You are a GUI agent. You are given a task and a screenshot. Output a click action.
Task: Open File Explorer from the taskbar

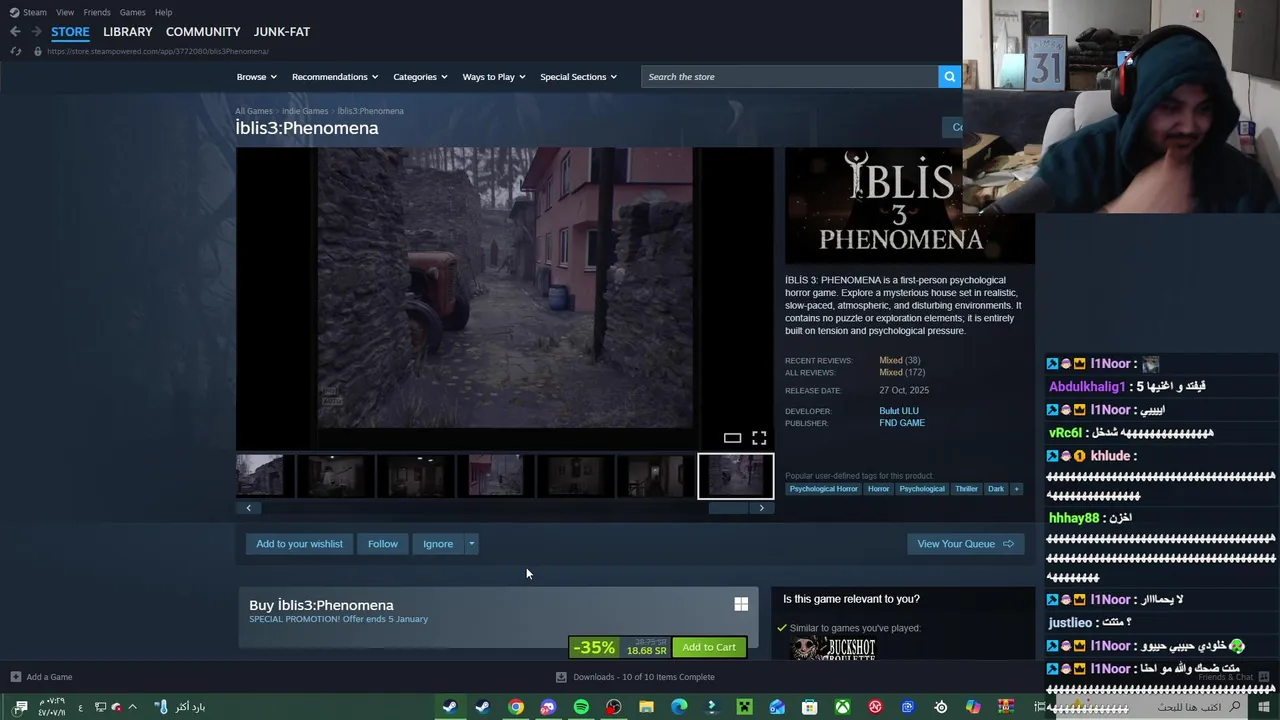click(646, 707)
